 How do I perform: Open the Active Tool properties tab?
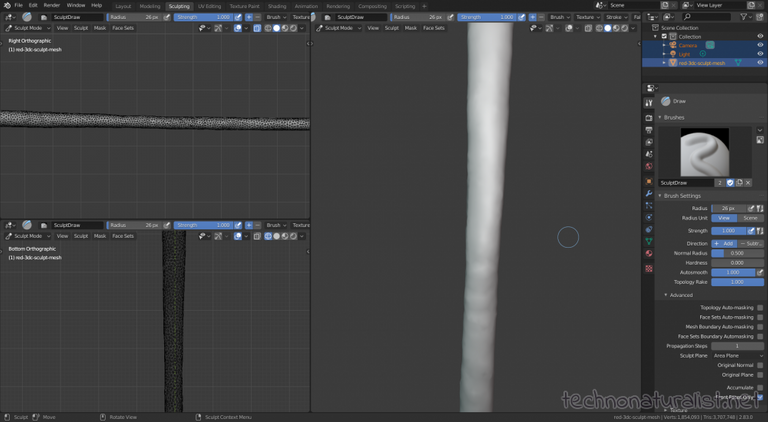tap(649, 103)
